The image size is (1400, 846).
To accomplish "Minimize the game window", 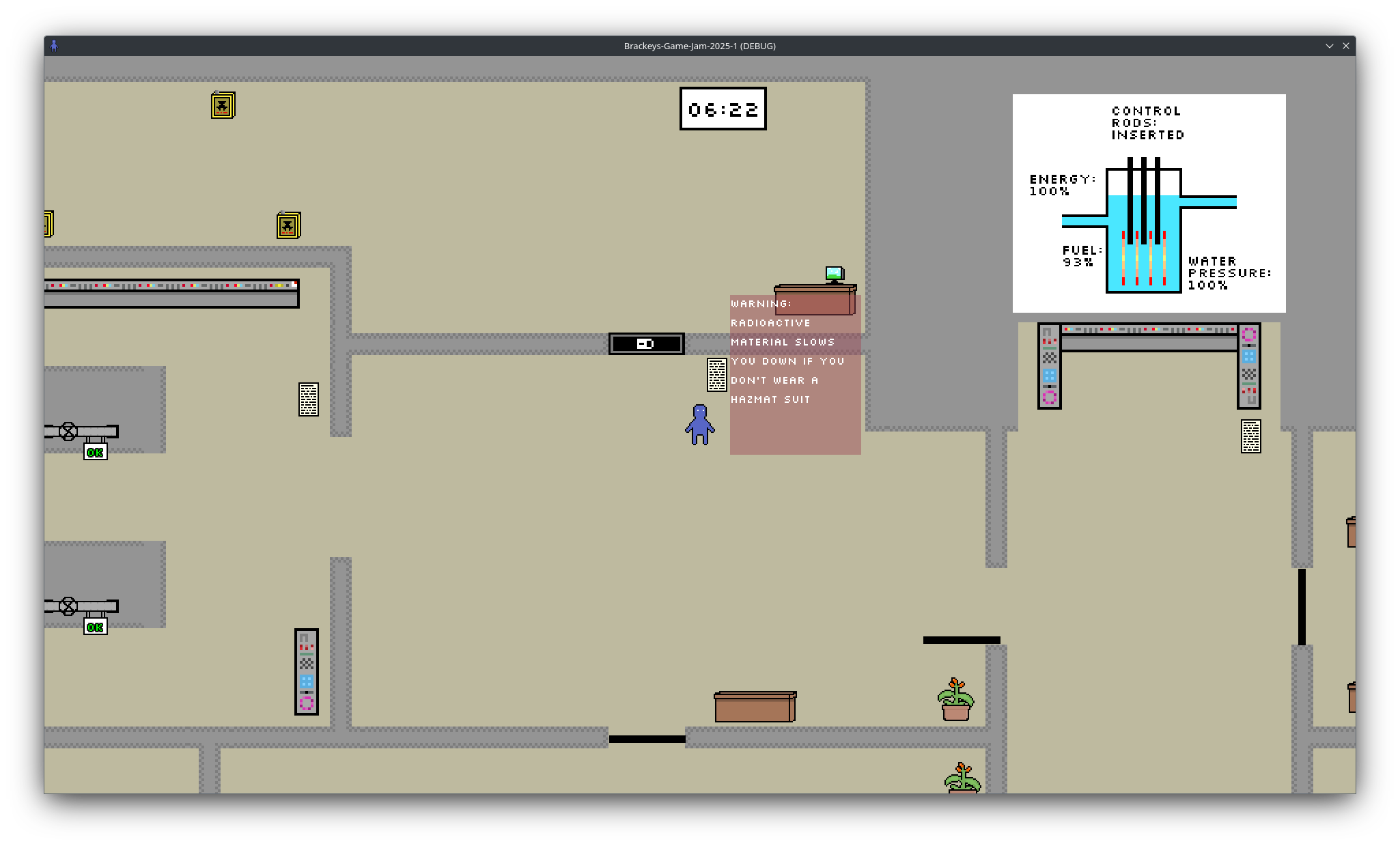I will click(1330, 46).
